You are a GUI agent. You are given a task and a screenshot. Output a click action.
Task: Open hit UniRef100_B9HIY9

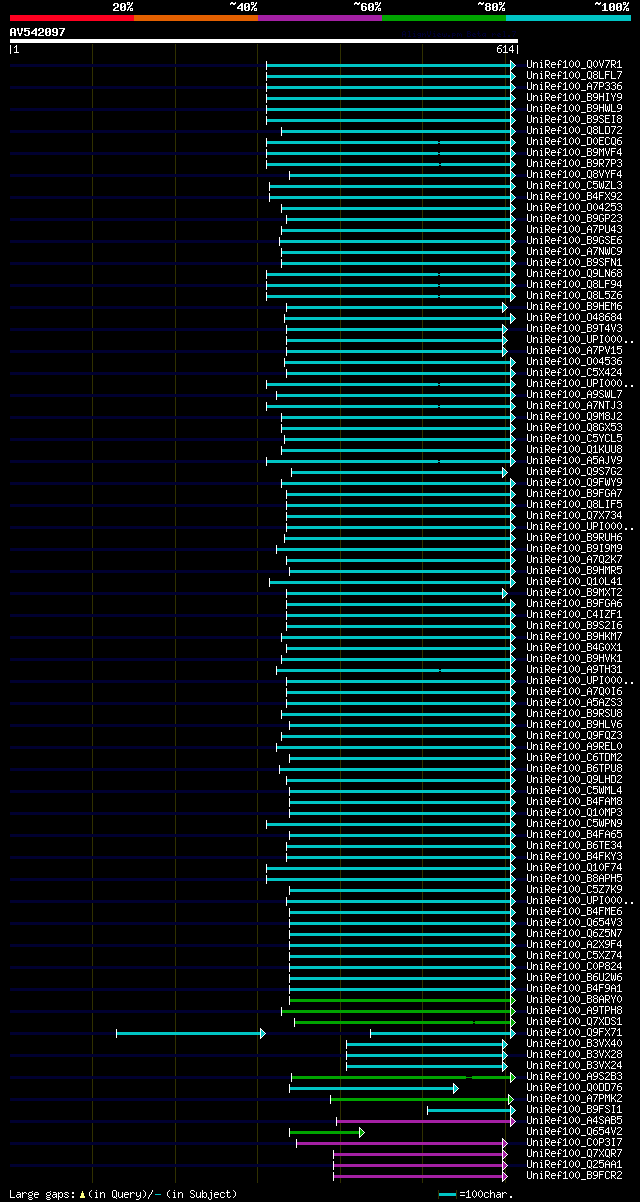(x=574, y=97)
